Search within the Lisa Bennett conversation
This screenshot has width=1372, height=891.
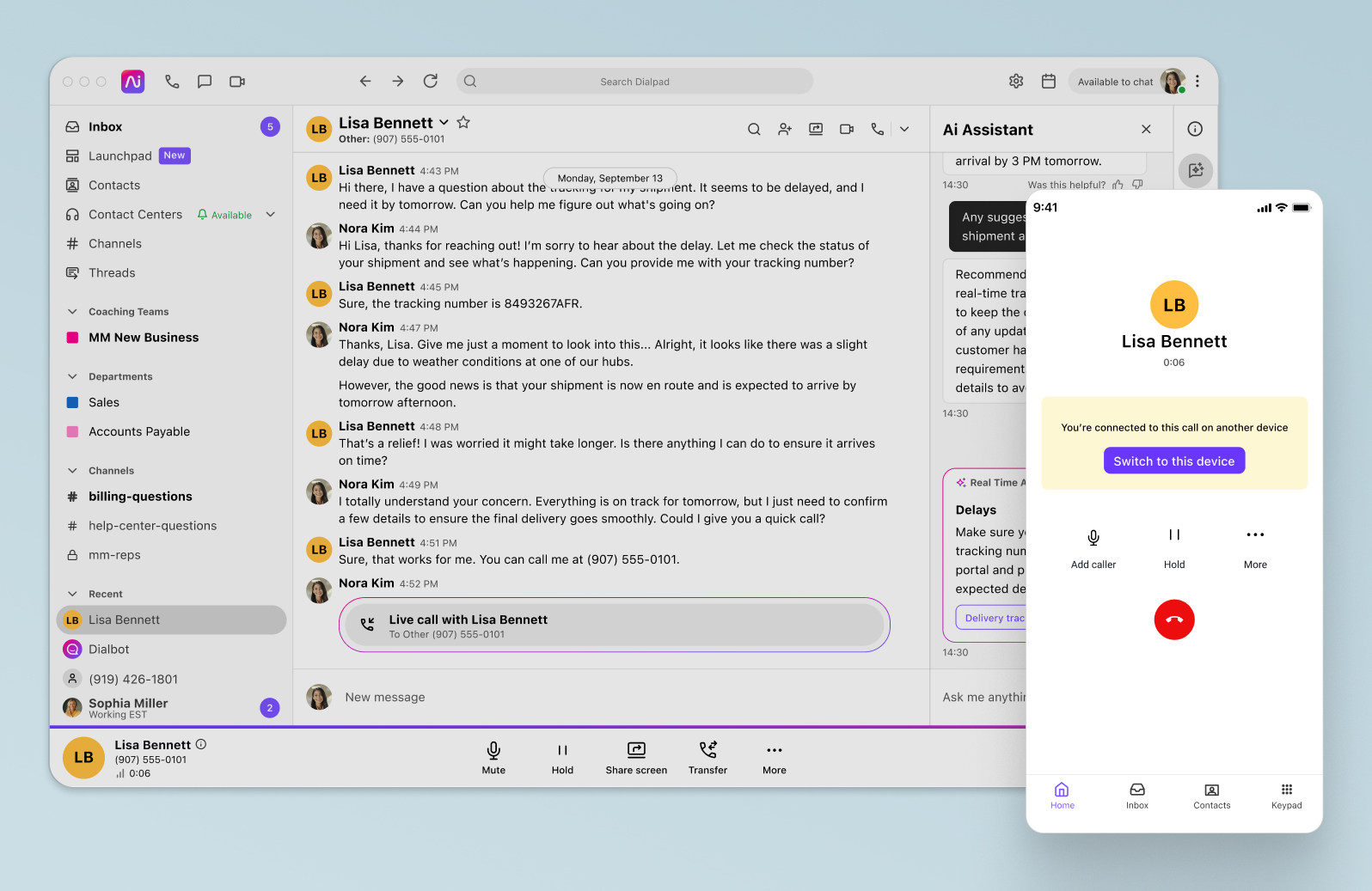pyautogui.click(x=754, y=129)
